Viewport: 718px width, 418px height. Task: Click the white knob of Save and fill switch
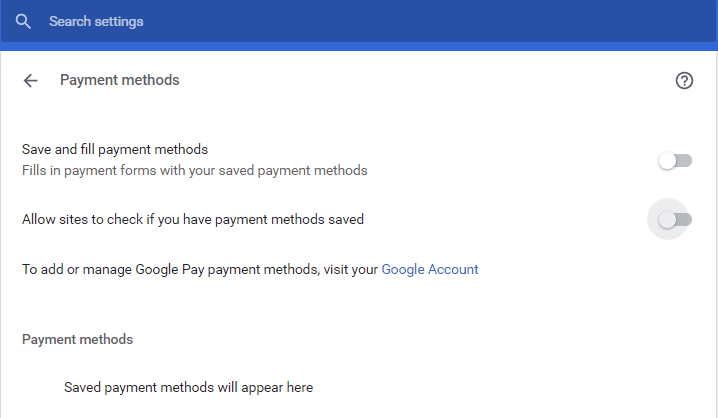click(667, 161)
